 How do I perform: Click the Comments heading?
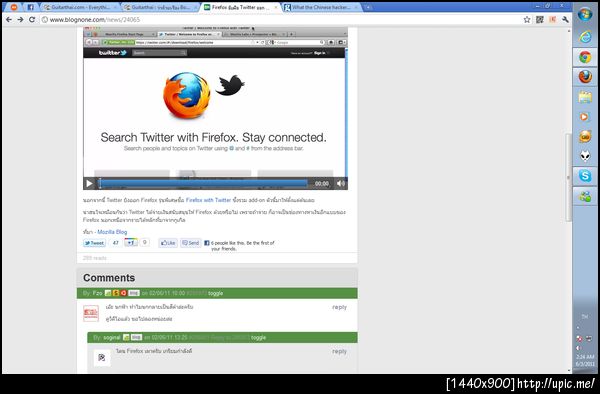pos(109,278)
